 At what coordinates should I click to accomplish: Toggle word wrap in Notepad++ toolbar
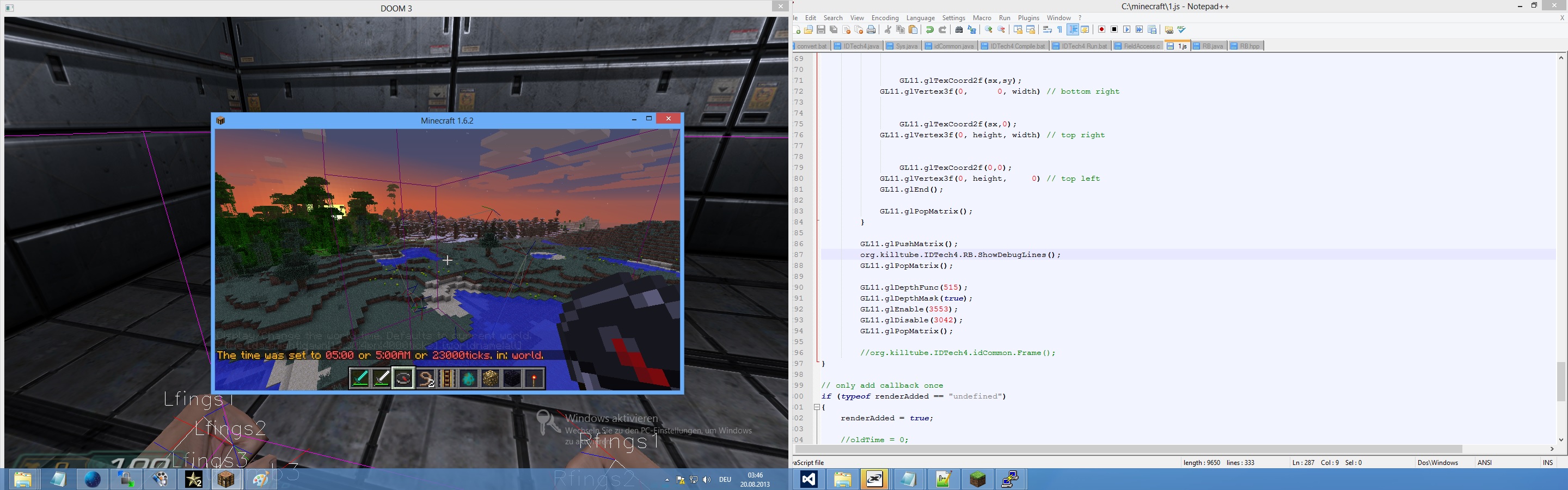coord(1048,29)
